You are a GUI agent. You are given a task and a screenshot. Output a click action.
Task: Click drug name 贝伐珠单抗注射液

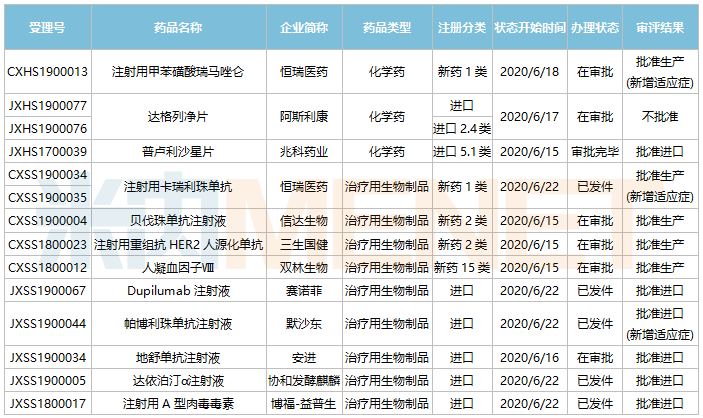point(178,221)
